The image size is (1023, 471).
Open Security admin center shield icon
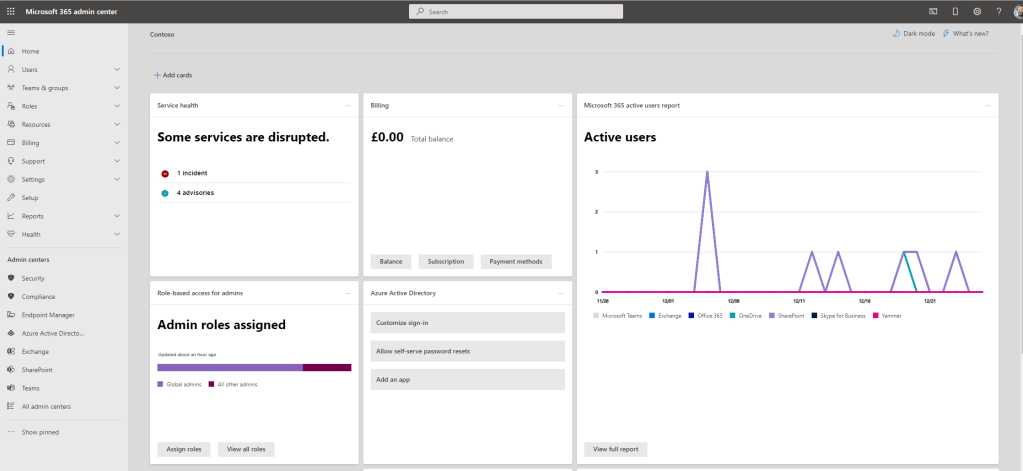[x=11, y=278]
